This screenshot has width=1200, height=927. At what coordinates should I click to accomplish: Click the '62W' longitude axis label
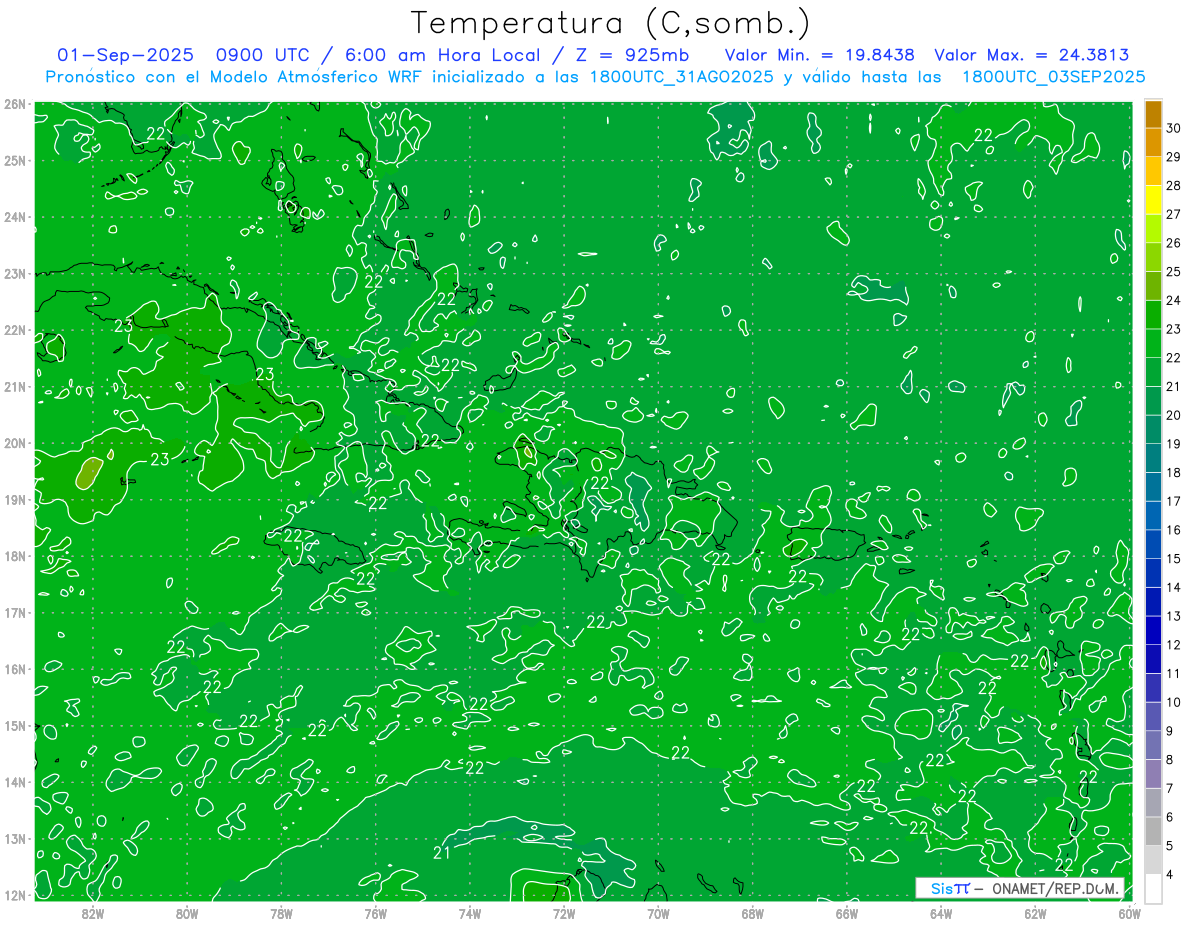tap(1035, 912)
